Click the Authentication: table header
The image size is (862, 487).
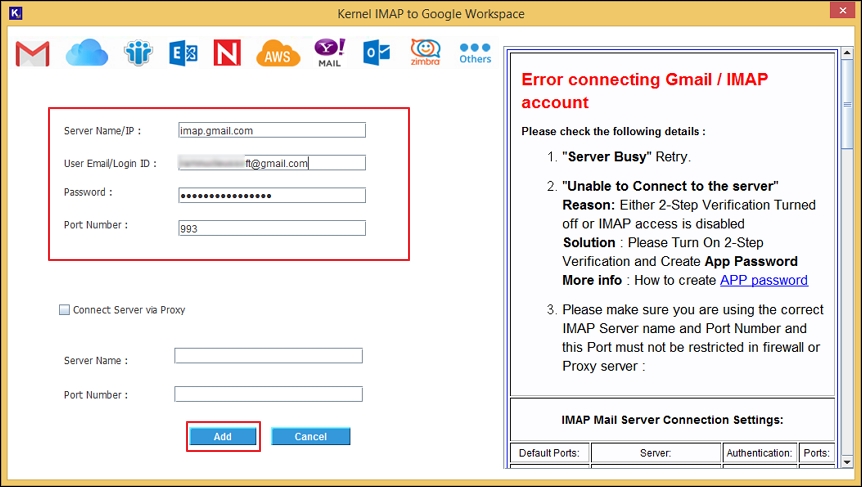click(759, 453)
